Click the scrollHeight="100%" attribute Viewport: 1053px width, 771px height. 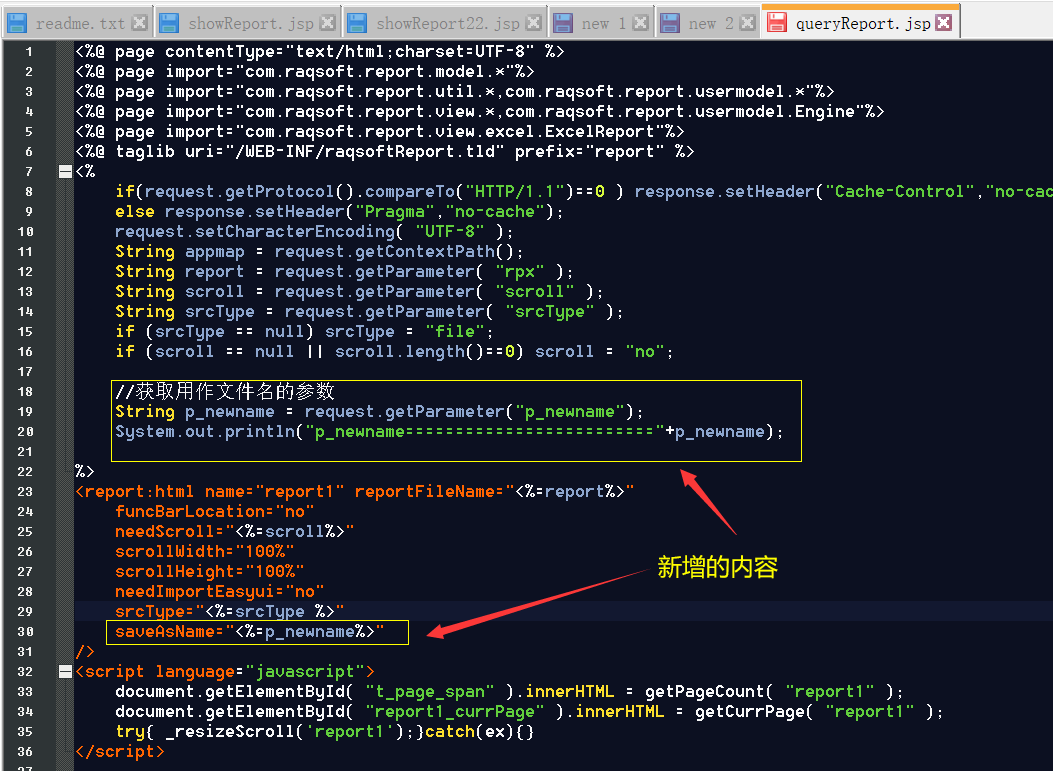(x=210, y=572)
